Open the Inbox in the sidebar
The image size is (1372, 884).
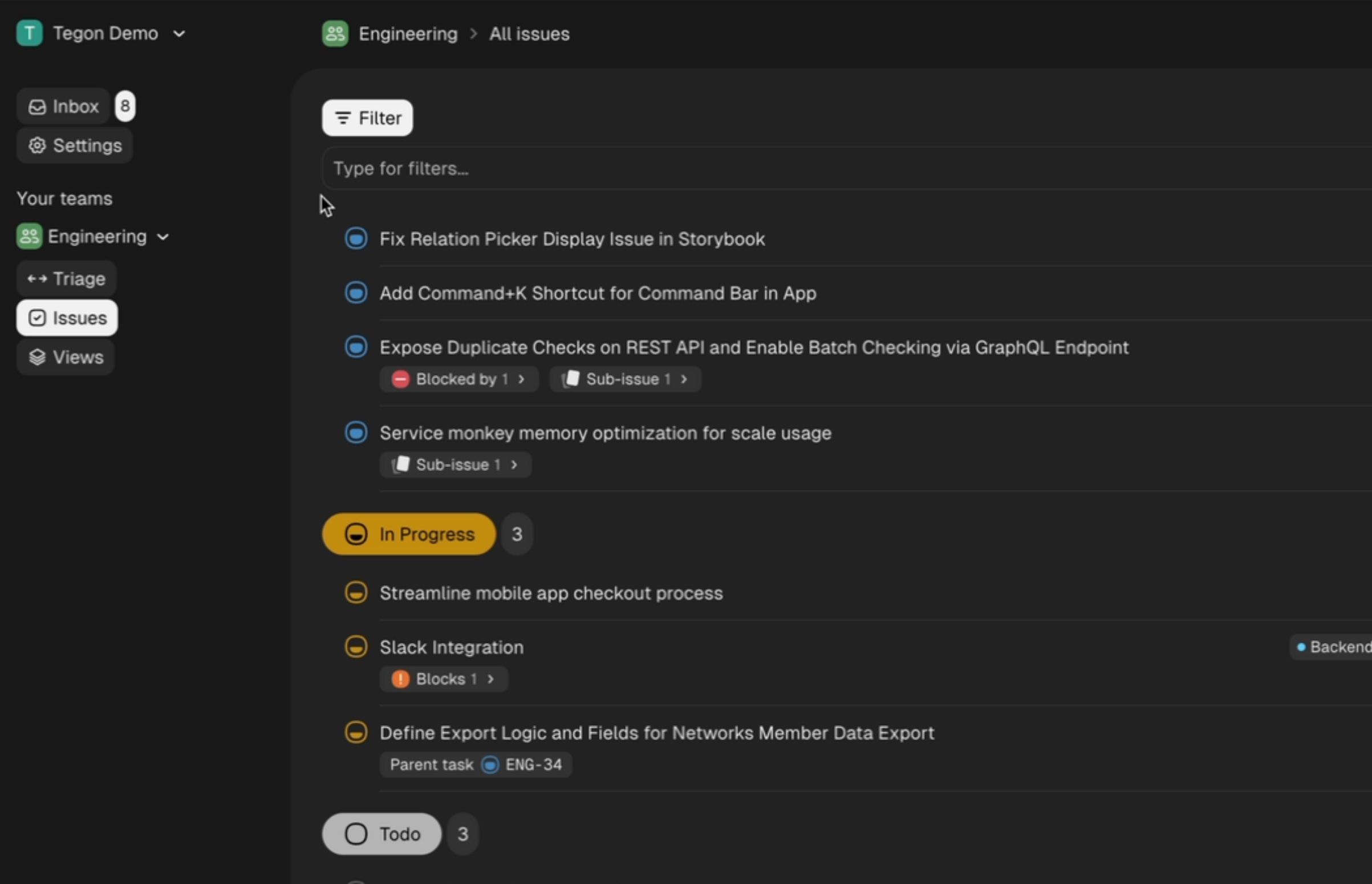64,107
